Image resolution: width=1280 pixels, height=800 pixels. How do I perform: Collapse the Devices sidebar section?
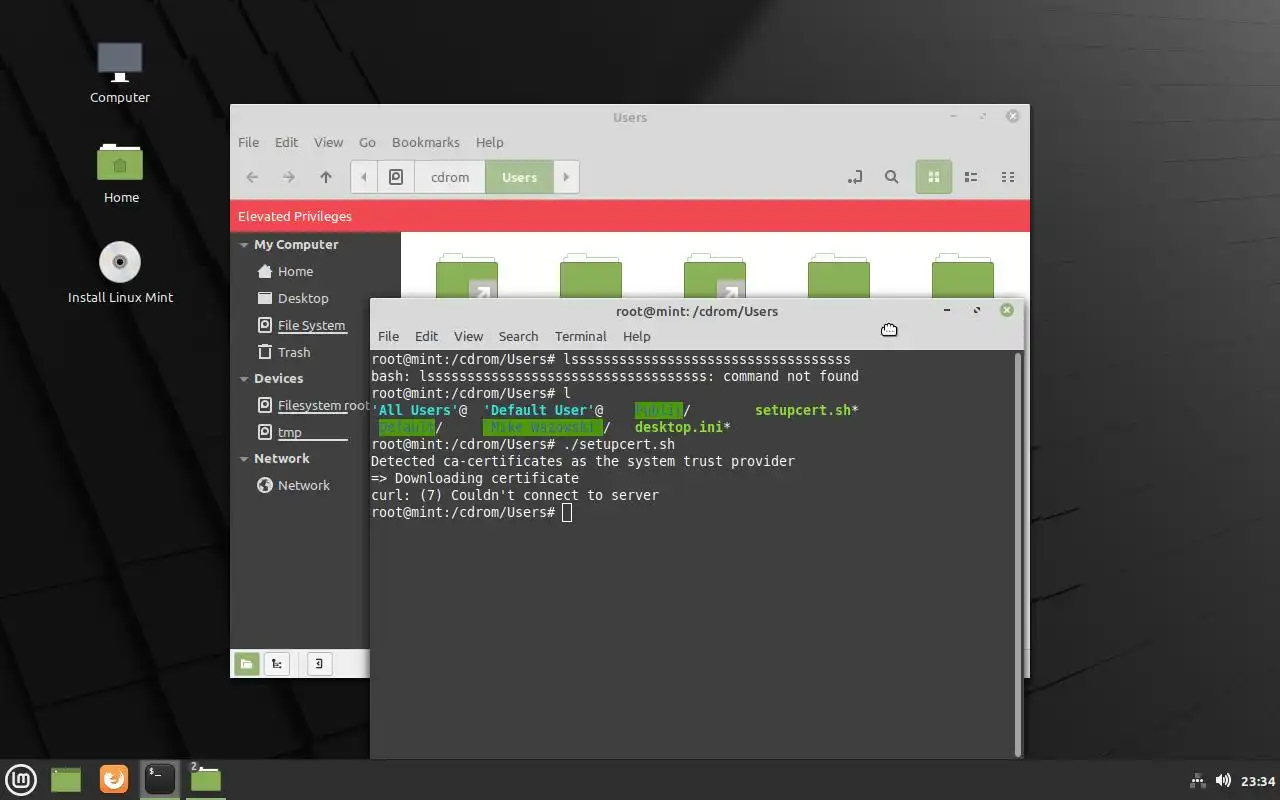244,379
